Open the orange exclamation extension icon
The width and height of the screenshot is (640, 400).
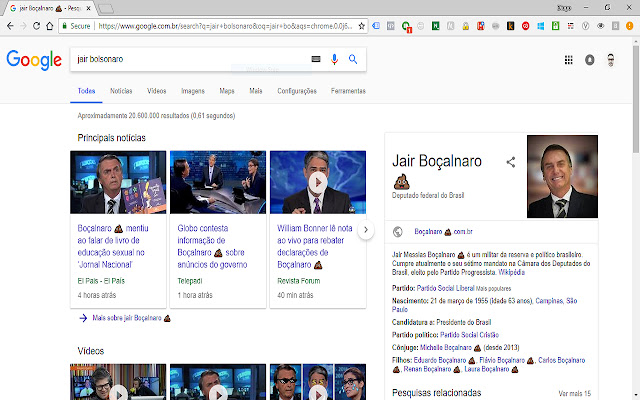click(630, 26)
